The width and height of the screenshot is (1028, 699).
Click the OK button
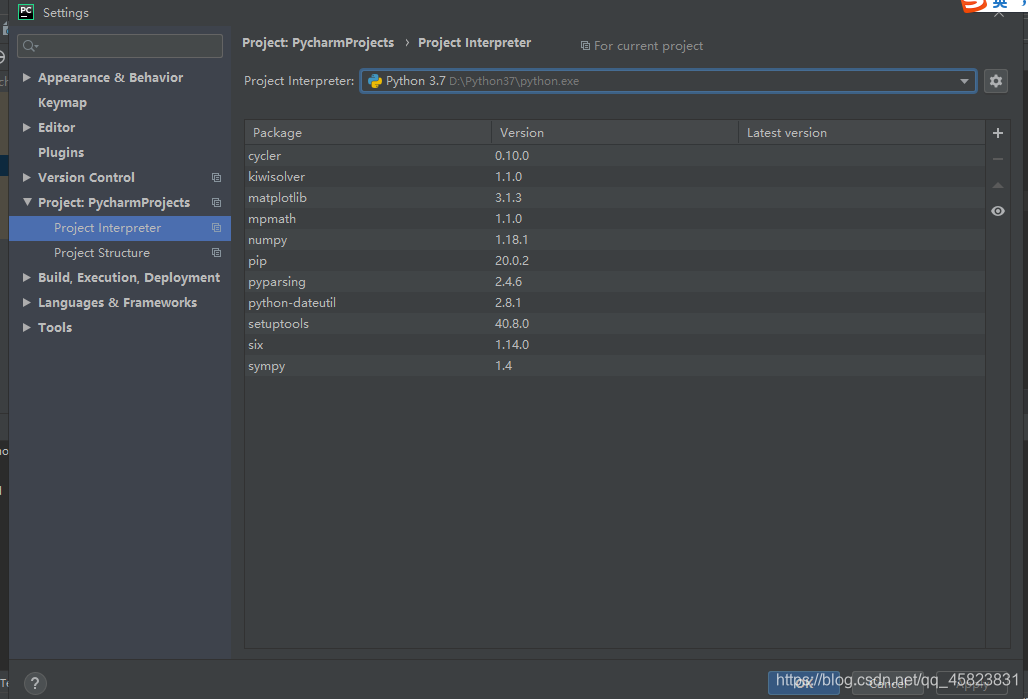click(803, 683)
